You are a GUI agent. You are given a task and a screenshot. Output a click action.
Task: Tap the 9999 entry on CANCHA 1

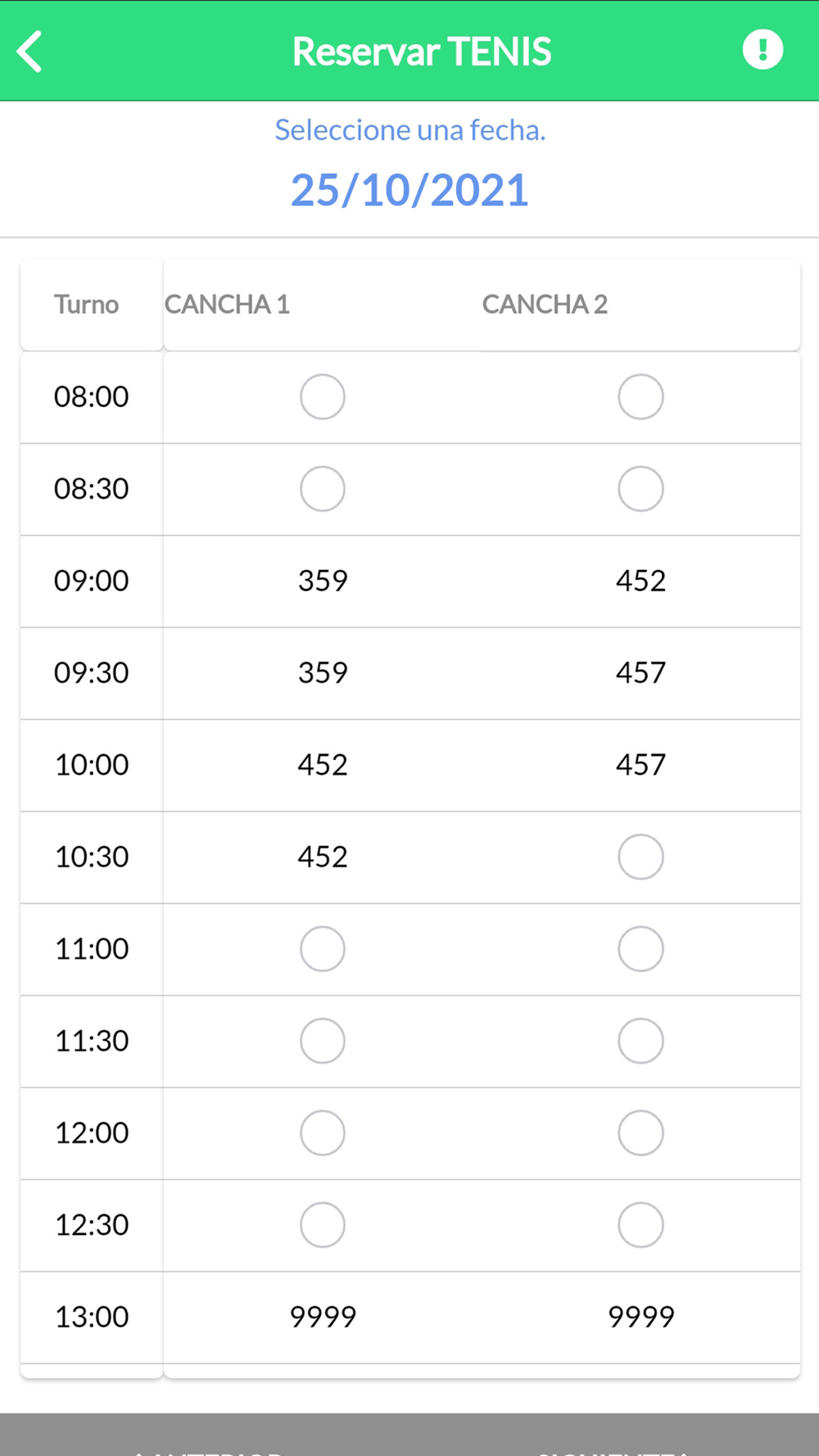pos(323,1317)
